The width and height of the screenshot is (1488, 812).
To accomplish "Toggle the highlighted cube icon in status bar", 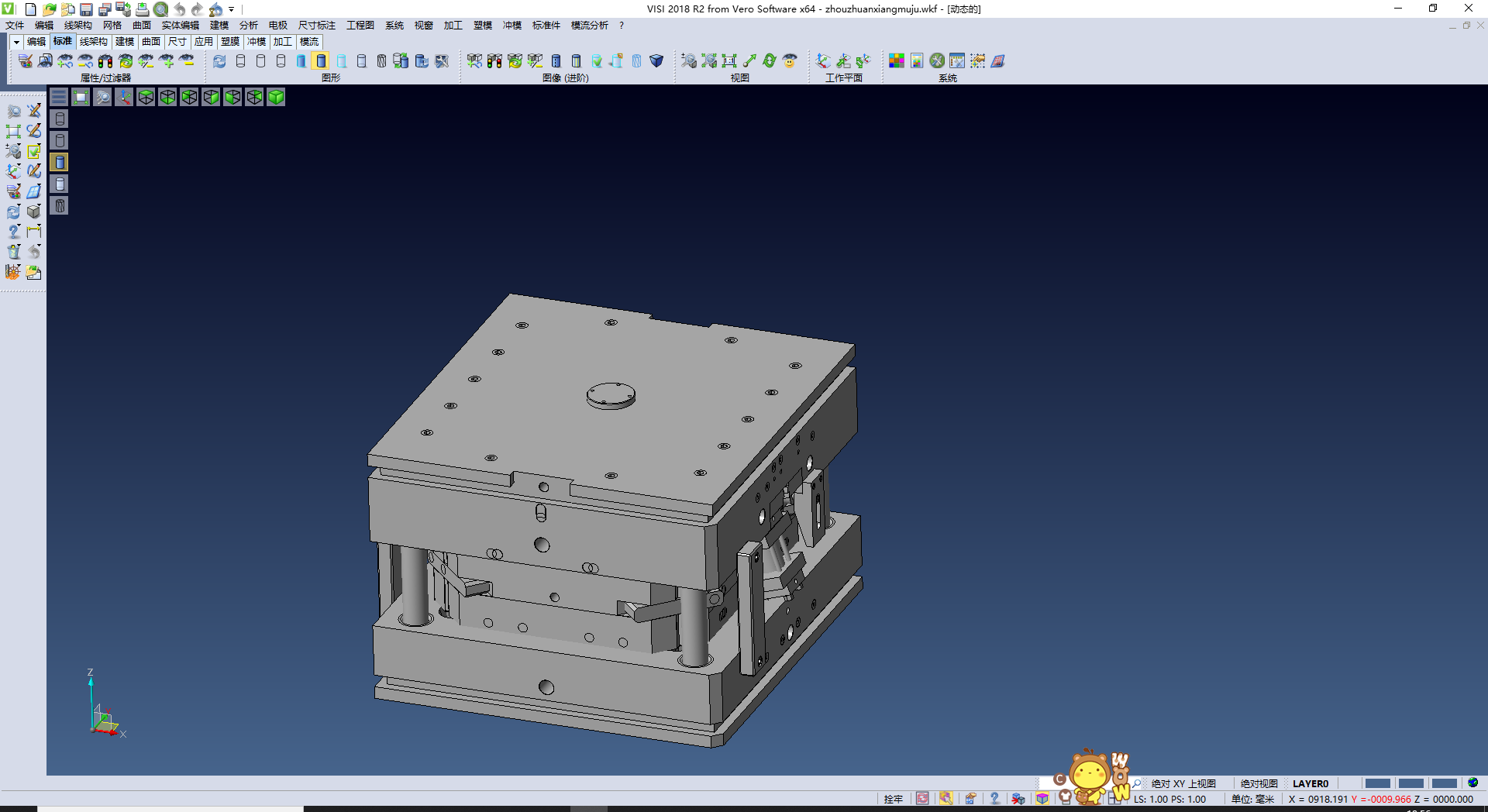I will (x=1042, y=799).
